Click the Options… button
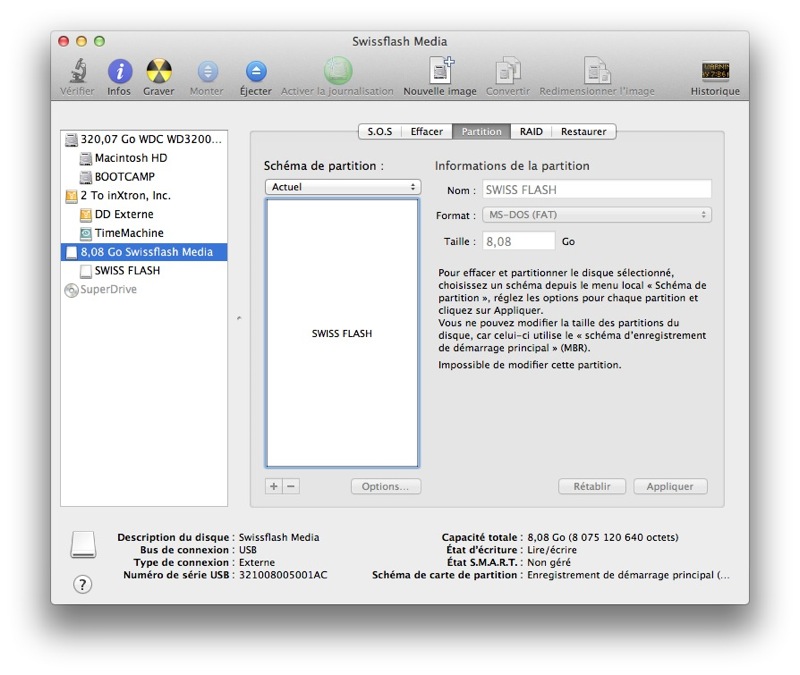The height and width of the screenshot is (675, 800). click(385, 487)
